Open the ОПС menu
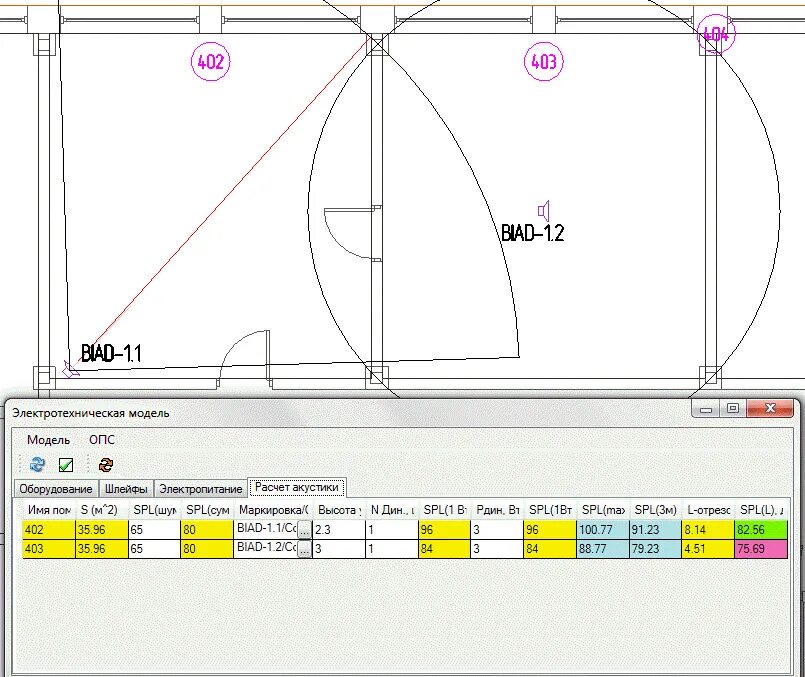The height and width of the screenshot is (677, 805). [102, 440]
